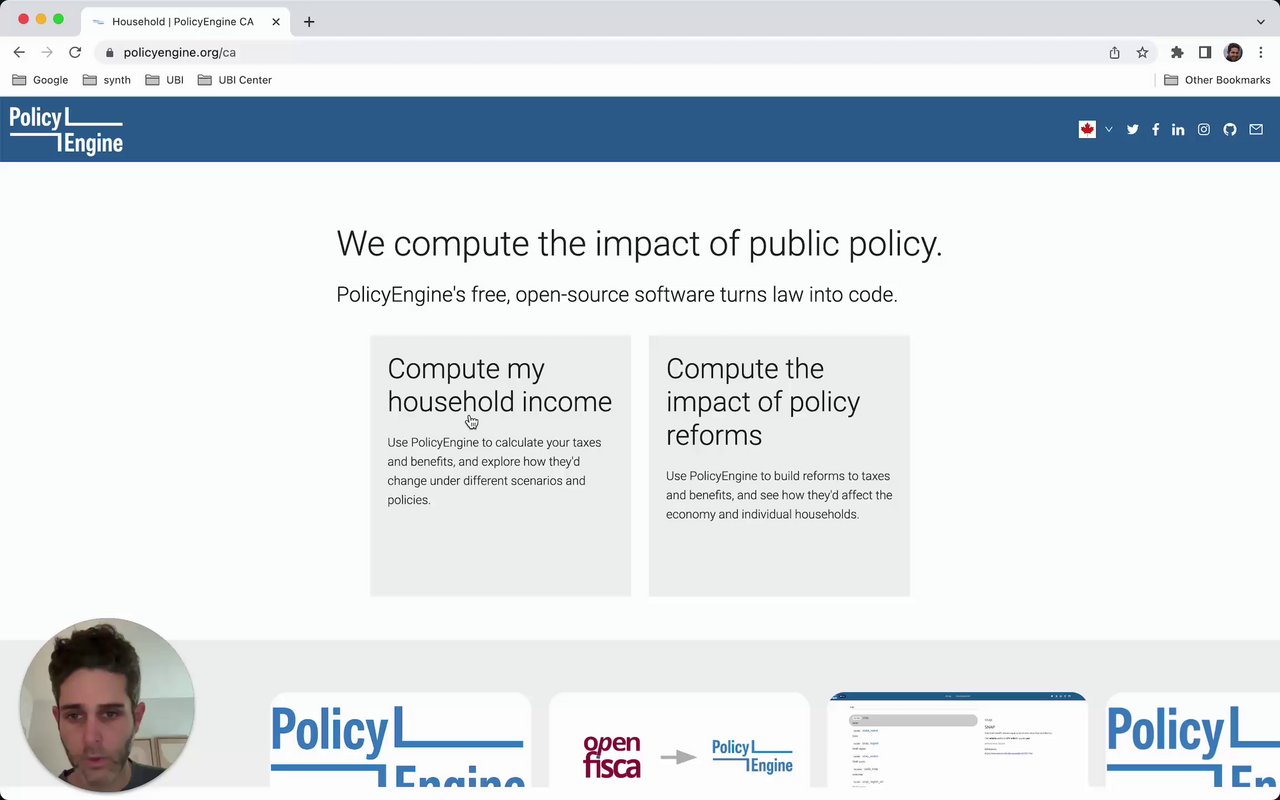Open the GitHub icon in header
The image size is (1280, 800).
click(1230, 129)
